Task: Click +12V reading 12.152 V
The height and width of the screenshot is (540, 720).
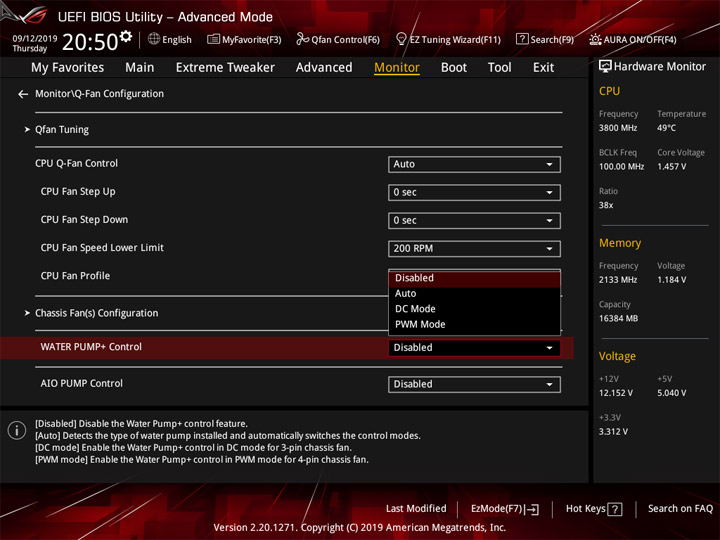Action: [615, 394]
